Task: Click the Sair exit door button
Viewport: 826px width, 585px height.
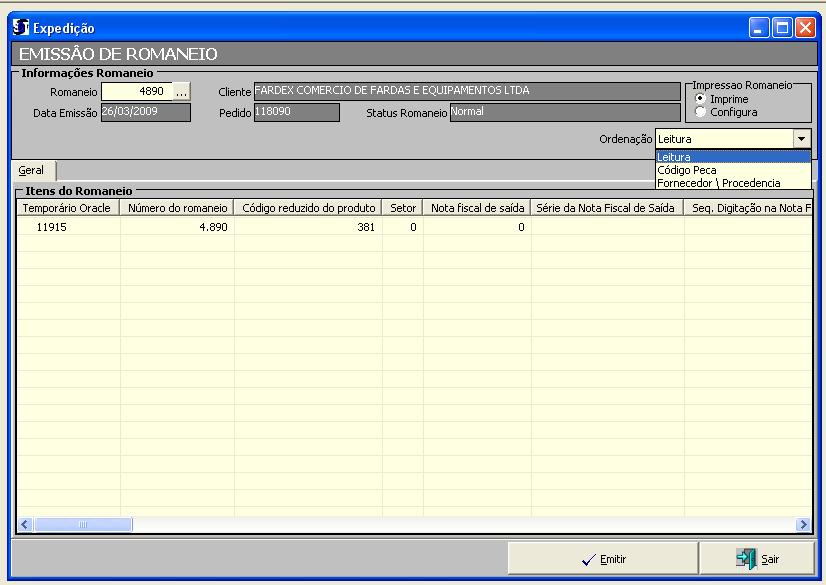Action: tap(757, 559)
